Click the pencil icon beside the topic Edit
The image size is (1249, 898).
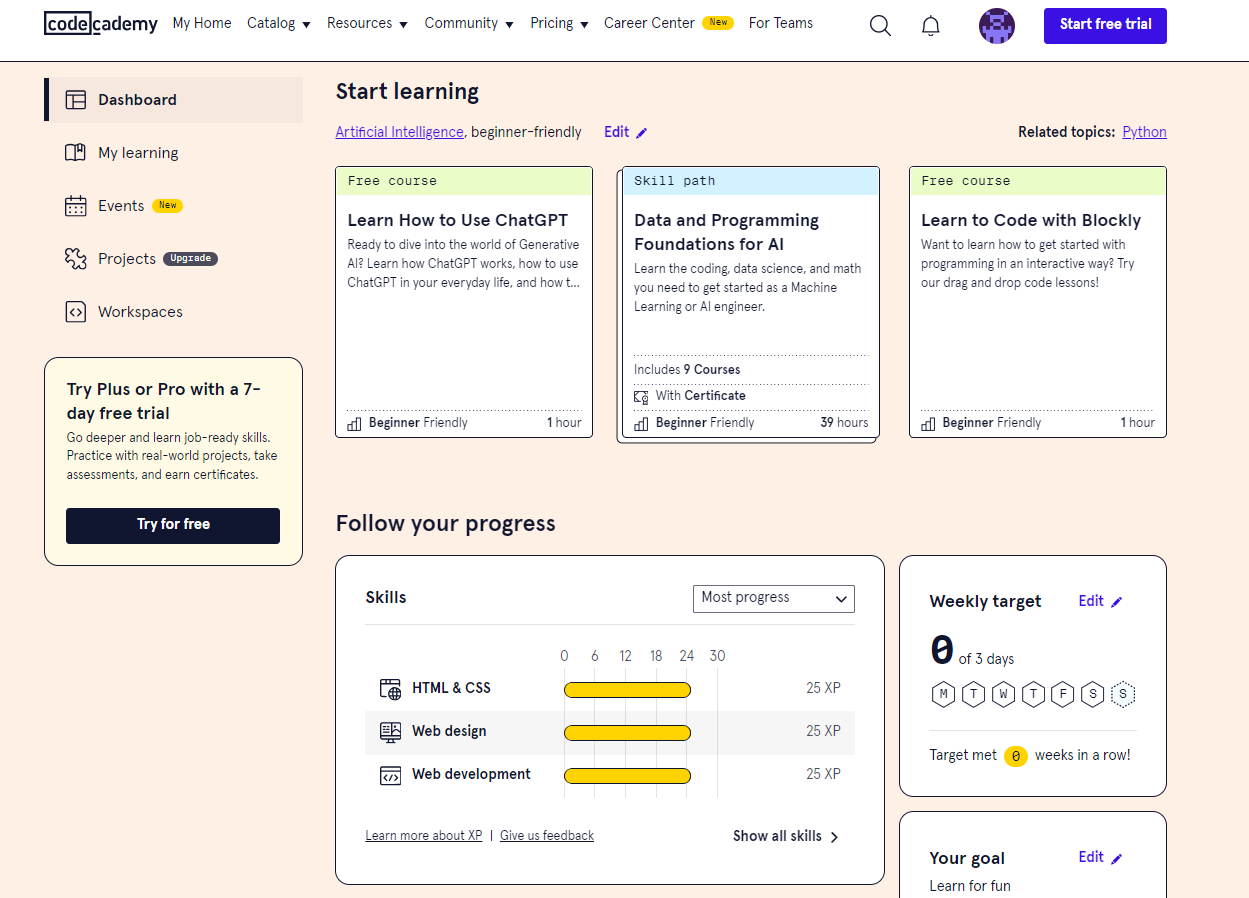pyautogui.click(x=642, y=133)
